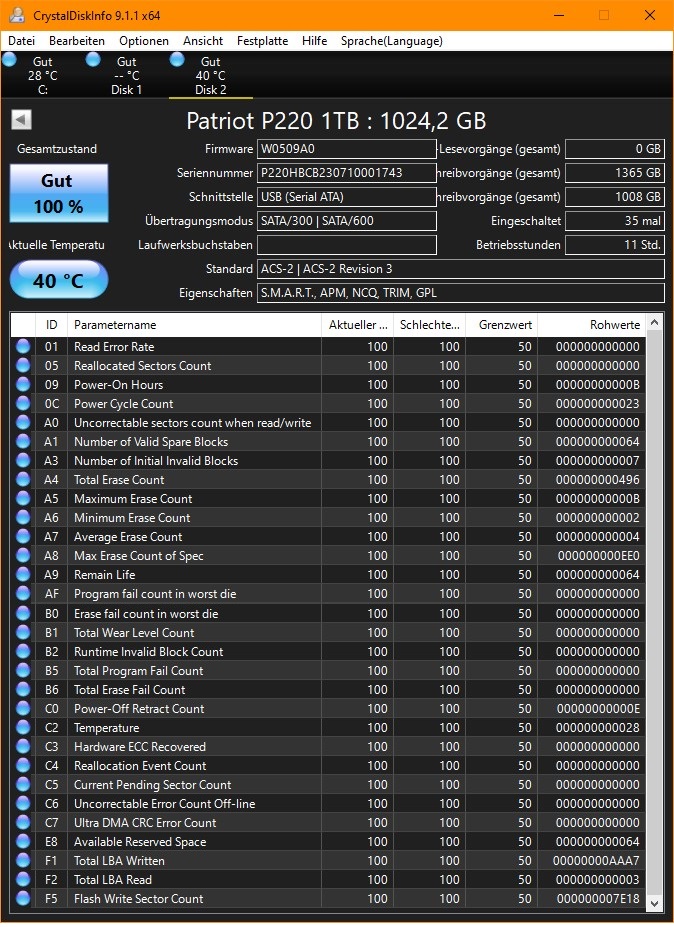This screenshot has width=674, height=927.
Task: Click the attribute list vertical scrollbar thumb
Action: [x=654, y=612]
